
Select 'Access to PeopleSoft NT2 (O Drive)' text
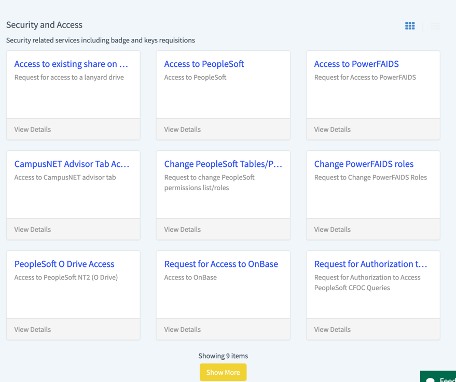pos(66,277)
